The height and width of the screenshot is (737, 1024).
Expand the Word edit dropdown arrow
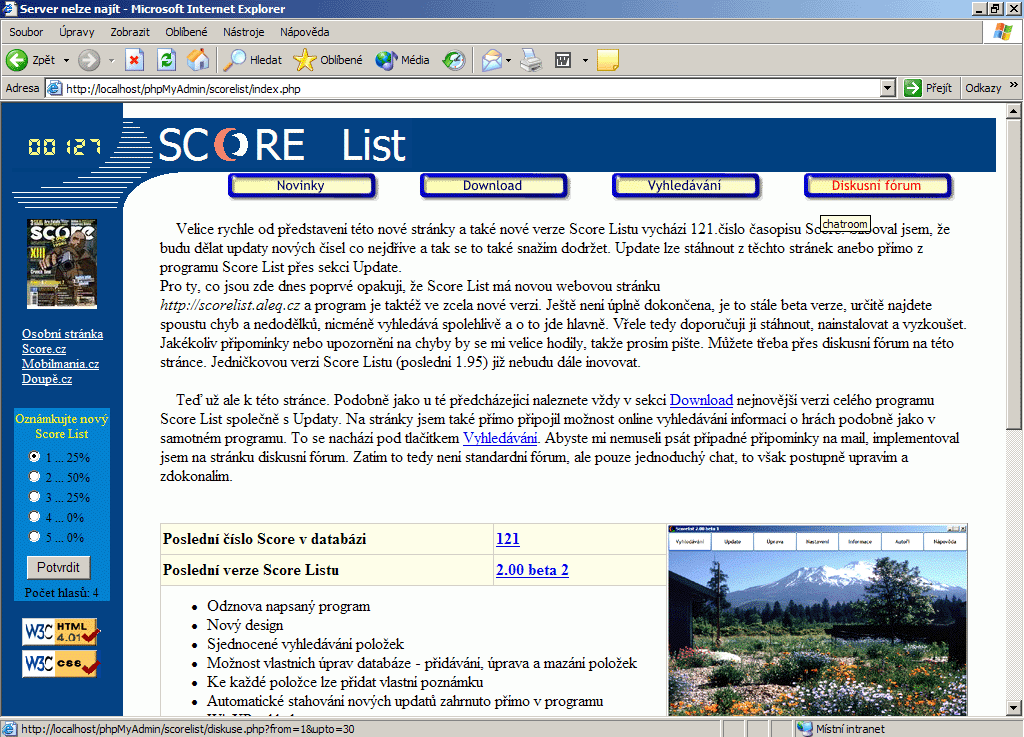tap(585, 60)
